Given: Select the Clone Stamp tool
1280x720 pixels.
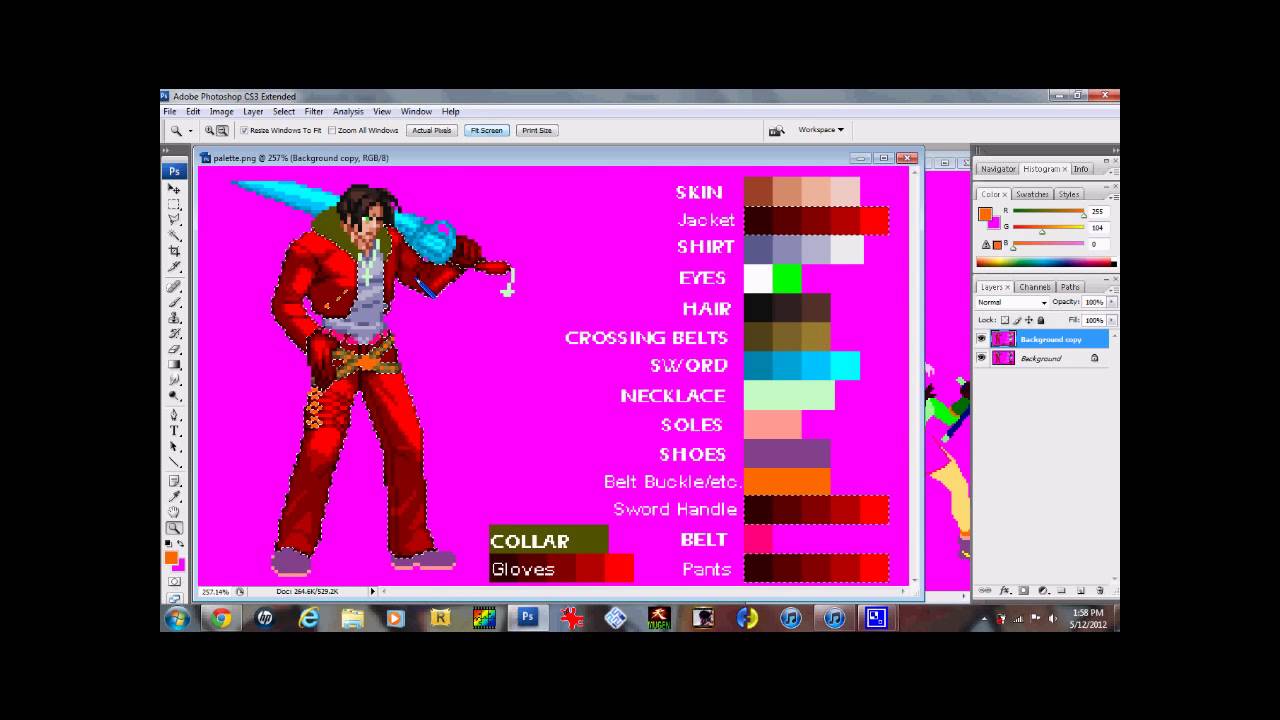Looking at the screenshot, I should (174, 318).
